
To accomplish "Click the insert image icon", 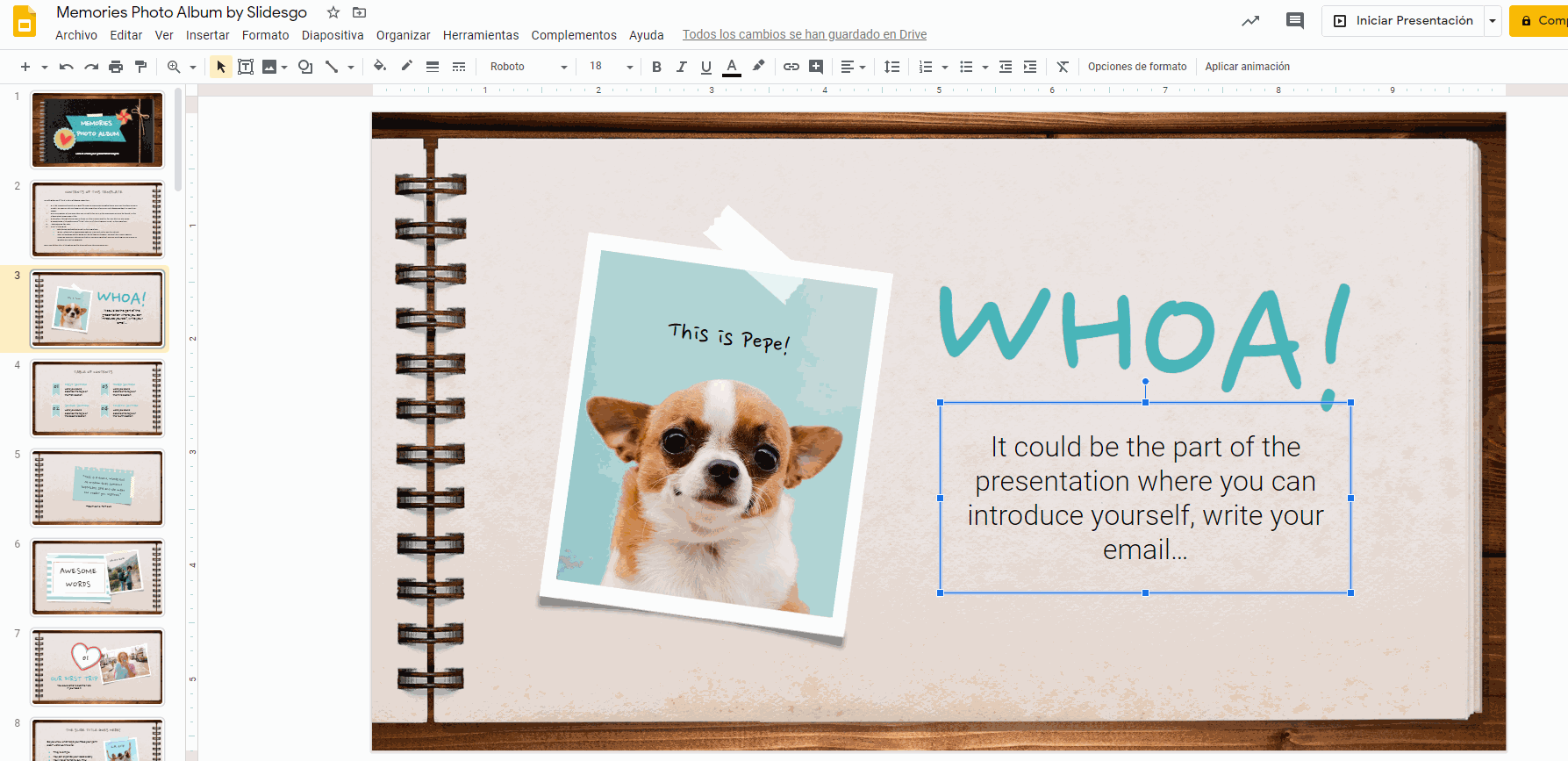I will coord(269,67).
